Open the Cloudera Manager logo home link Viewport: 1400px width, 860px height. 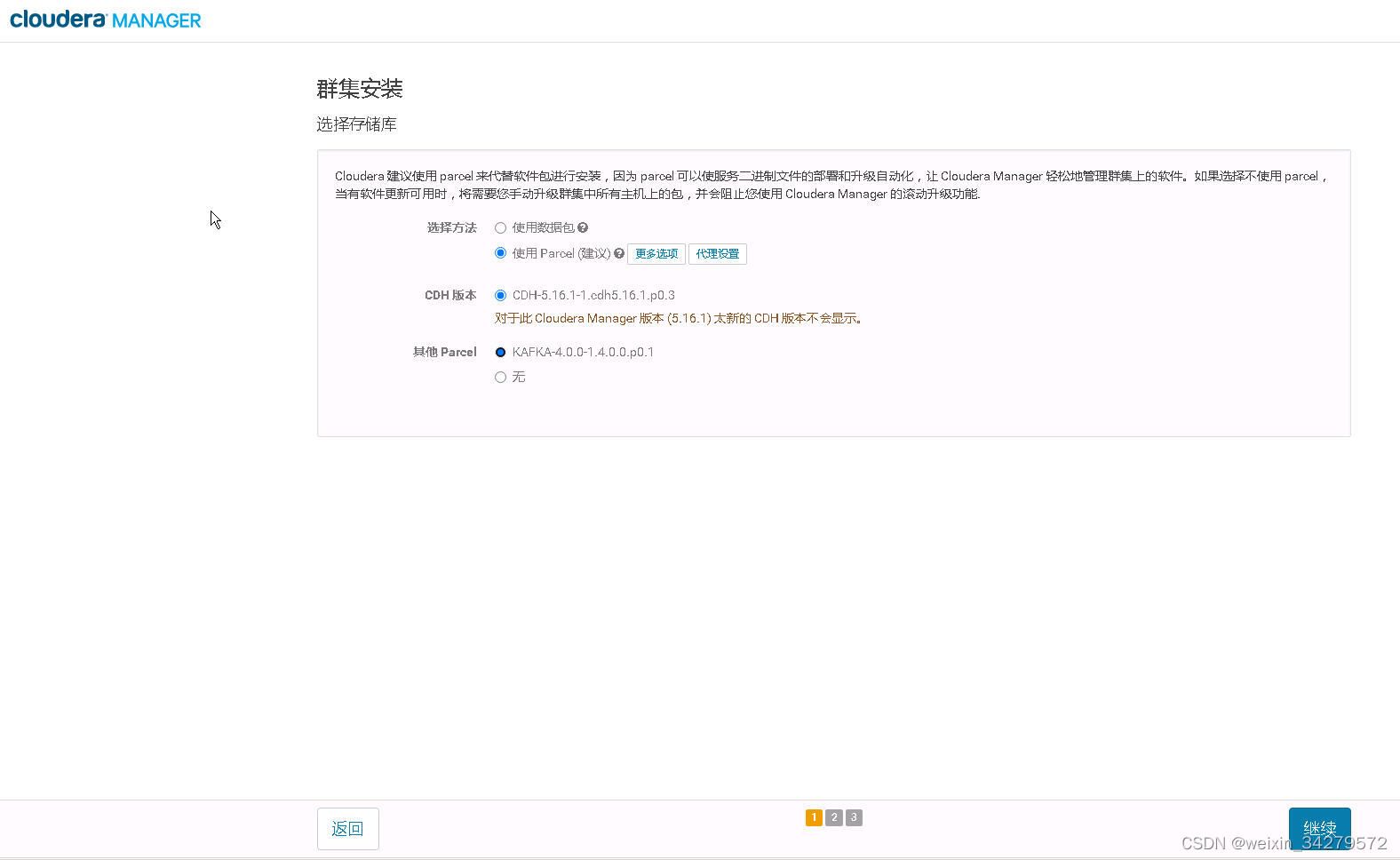(106, 20)
